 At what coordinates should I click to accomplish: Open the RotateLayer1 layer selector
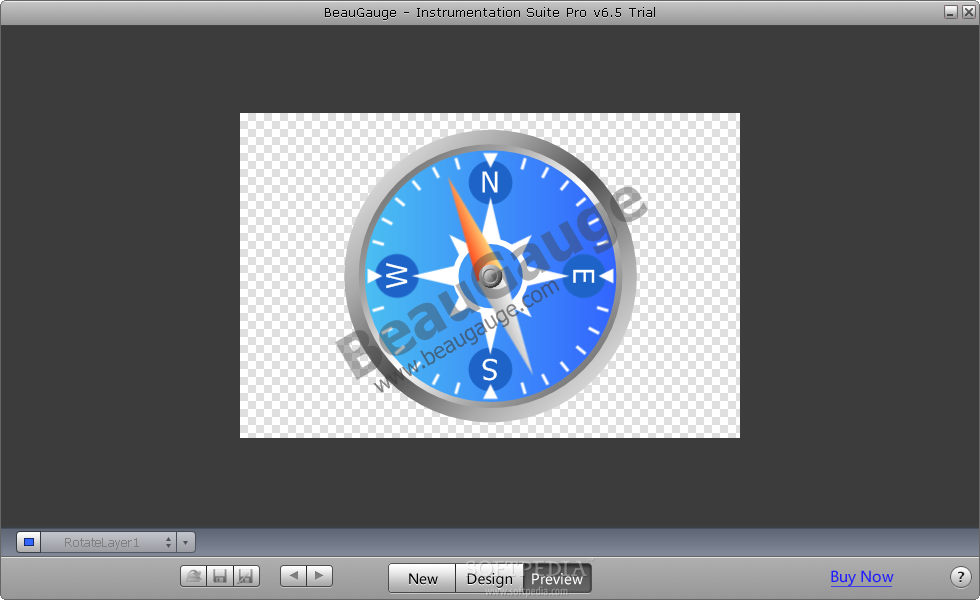tap(109, 542)
